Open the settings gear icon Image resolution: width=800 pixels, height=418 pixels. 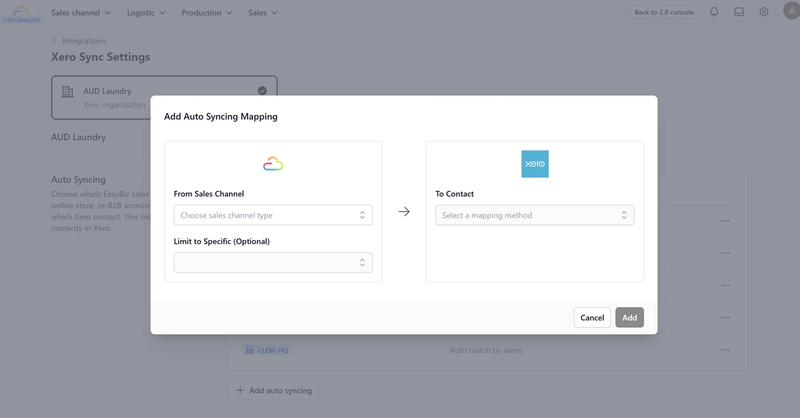[764, 12]
